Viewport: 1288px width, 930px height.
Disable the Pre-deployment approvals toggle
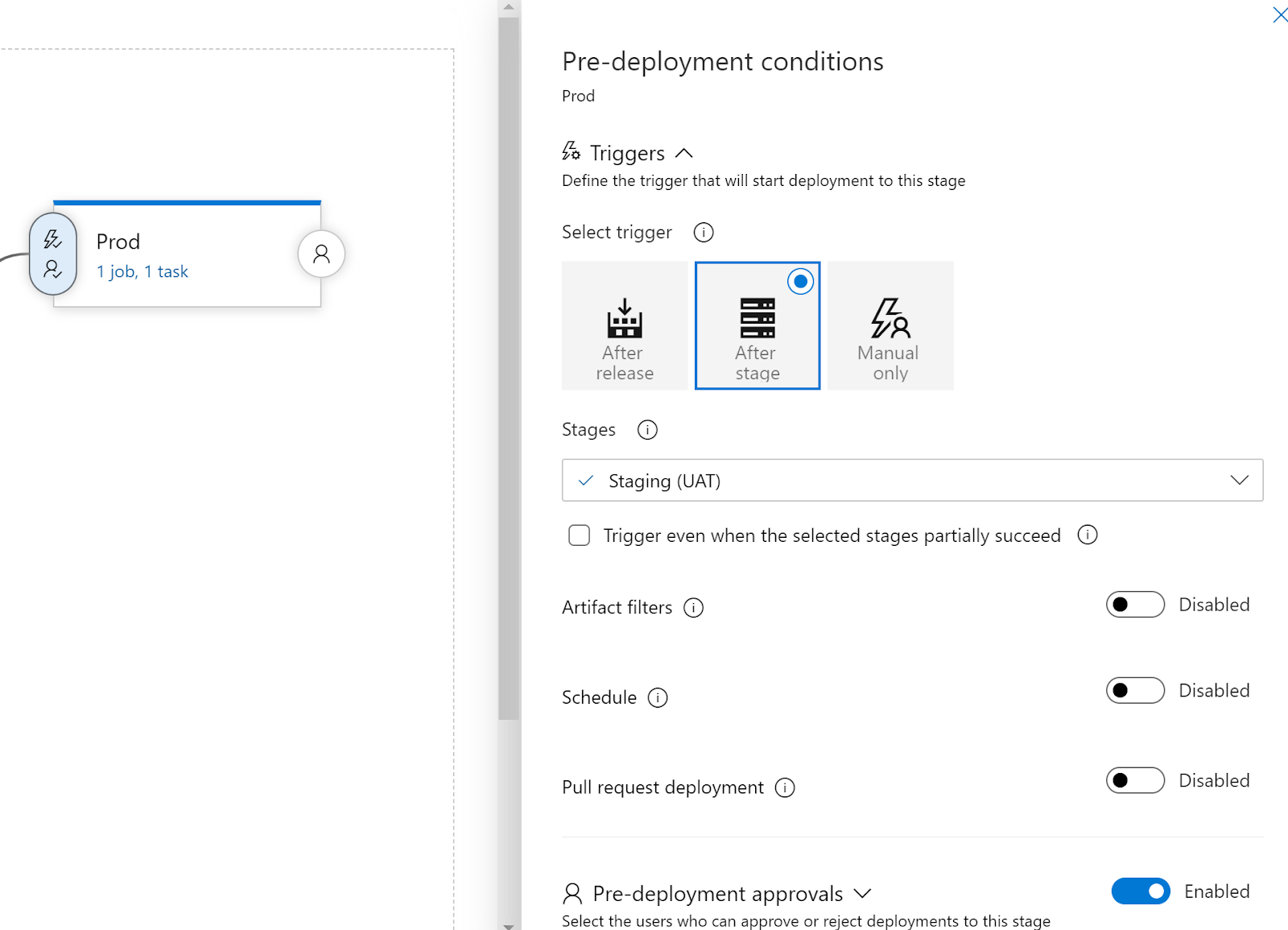pos(1140,891)
